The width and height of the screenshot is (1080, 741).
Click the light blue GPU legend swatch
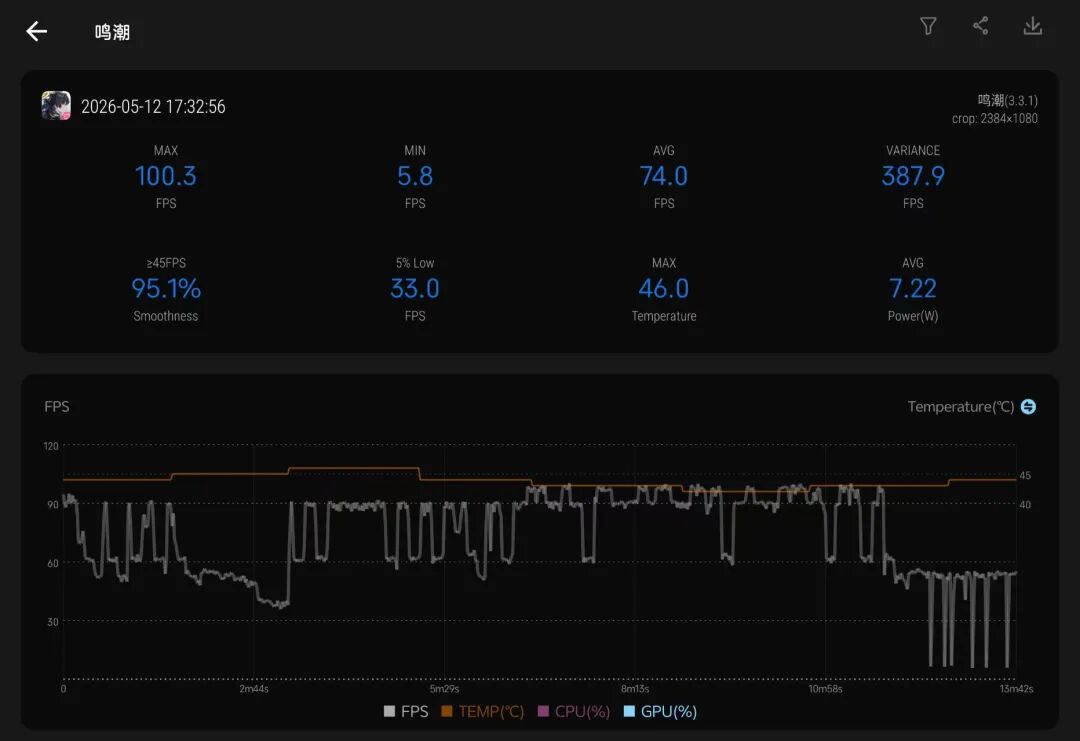(629, 711)
